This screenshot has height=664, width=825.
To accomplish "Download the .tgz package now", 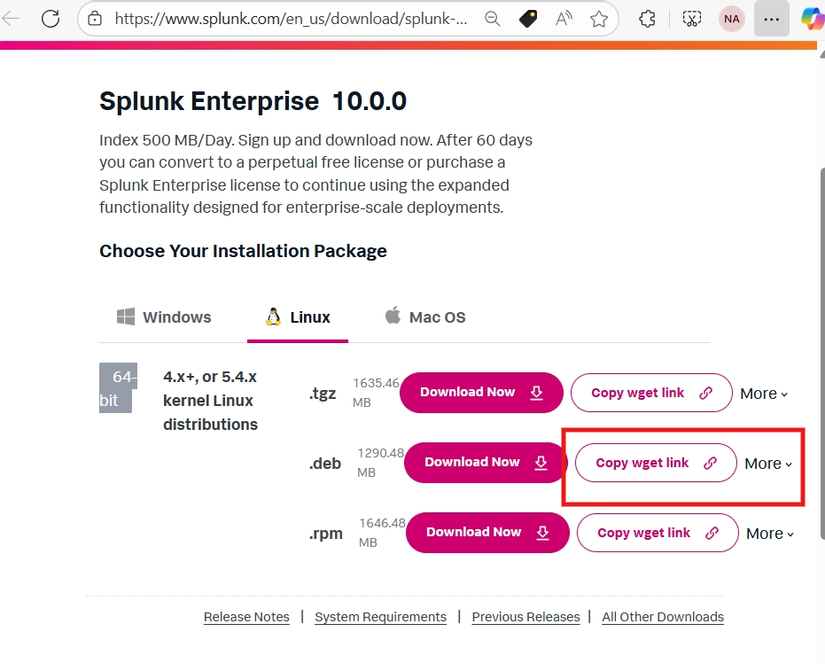I will click(481, 393).
